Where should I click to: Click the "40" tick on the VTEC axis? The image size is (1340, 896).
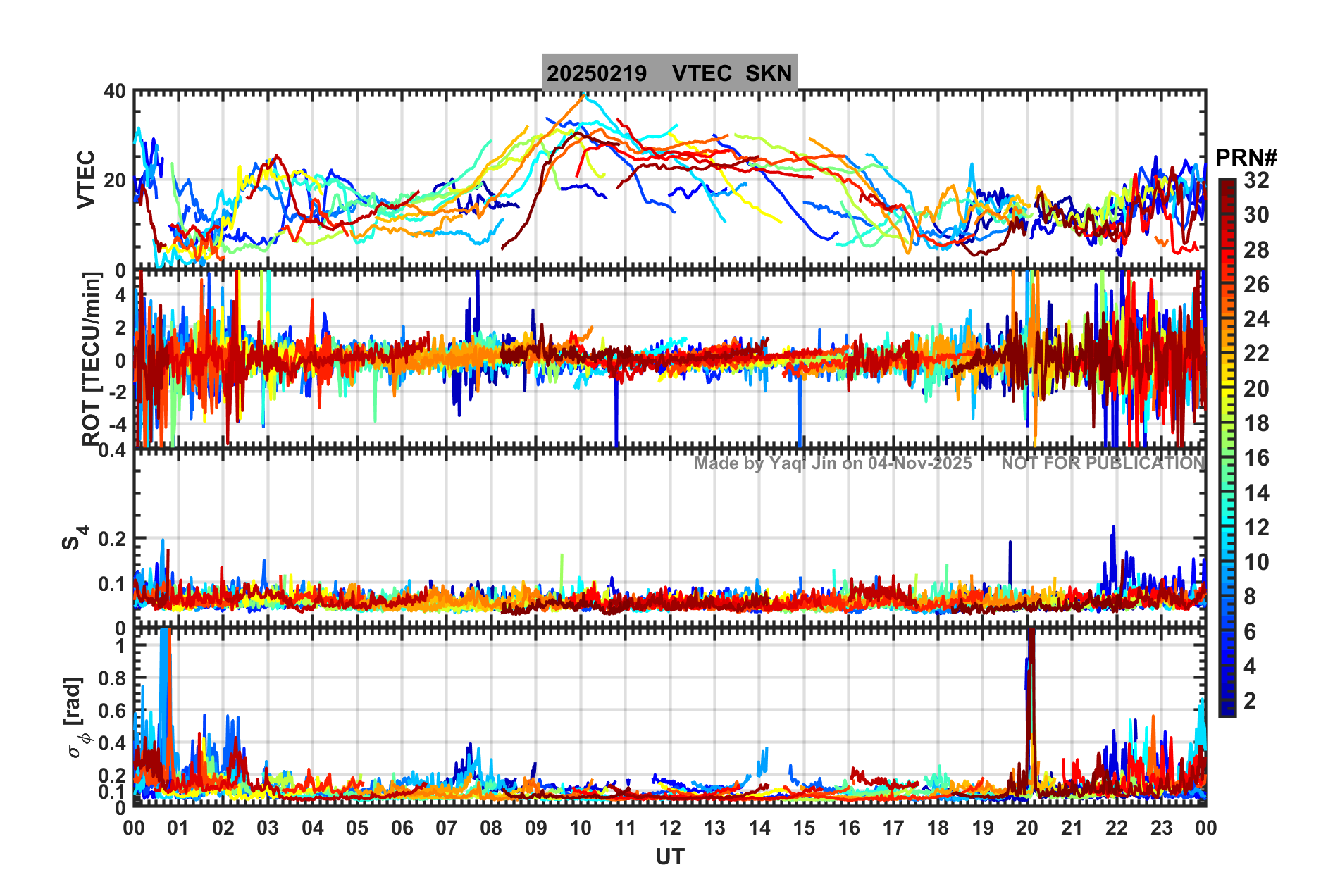click(115, 92)
